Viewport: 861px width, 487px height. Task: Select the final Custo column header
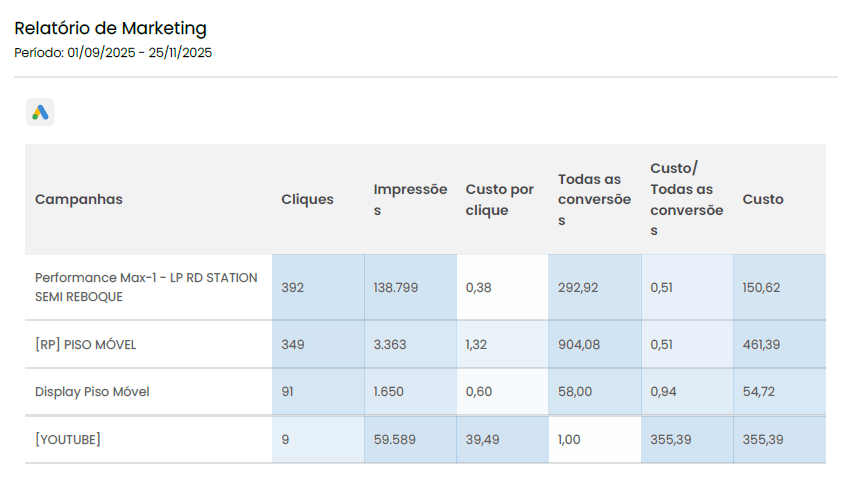tap(763, 199)
